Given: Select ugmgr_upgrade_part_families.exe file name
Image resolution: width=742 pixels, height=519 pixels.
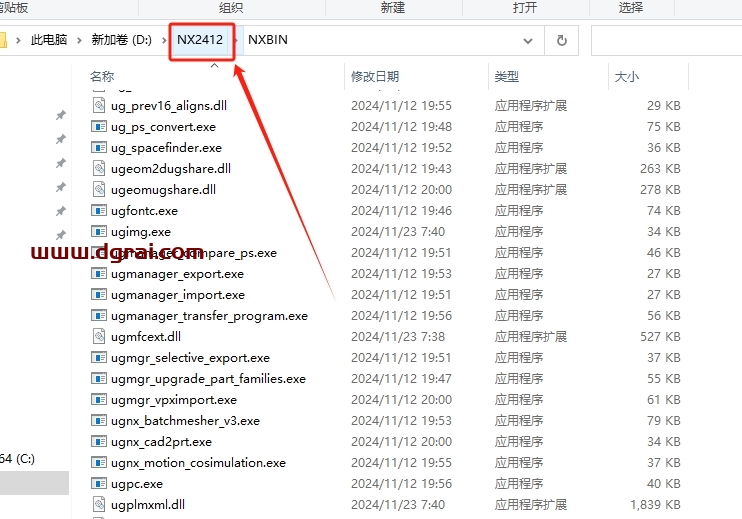Looking at the screenshot, I should click(208, 379).
